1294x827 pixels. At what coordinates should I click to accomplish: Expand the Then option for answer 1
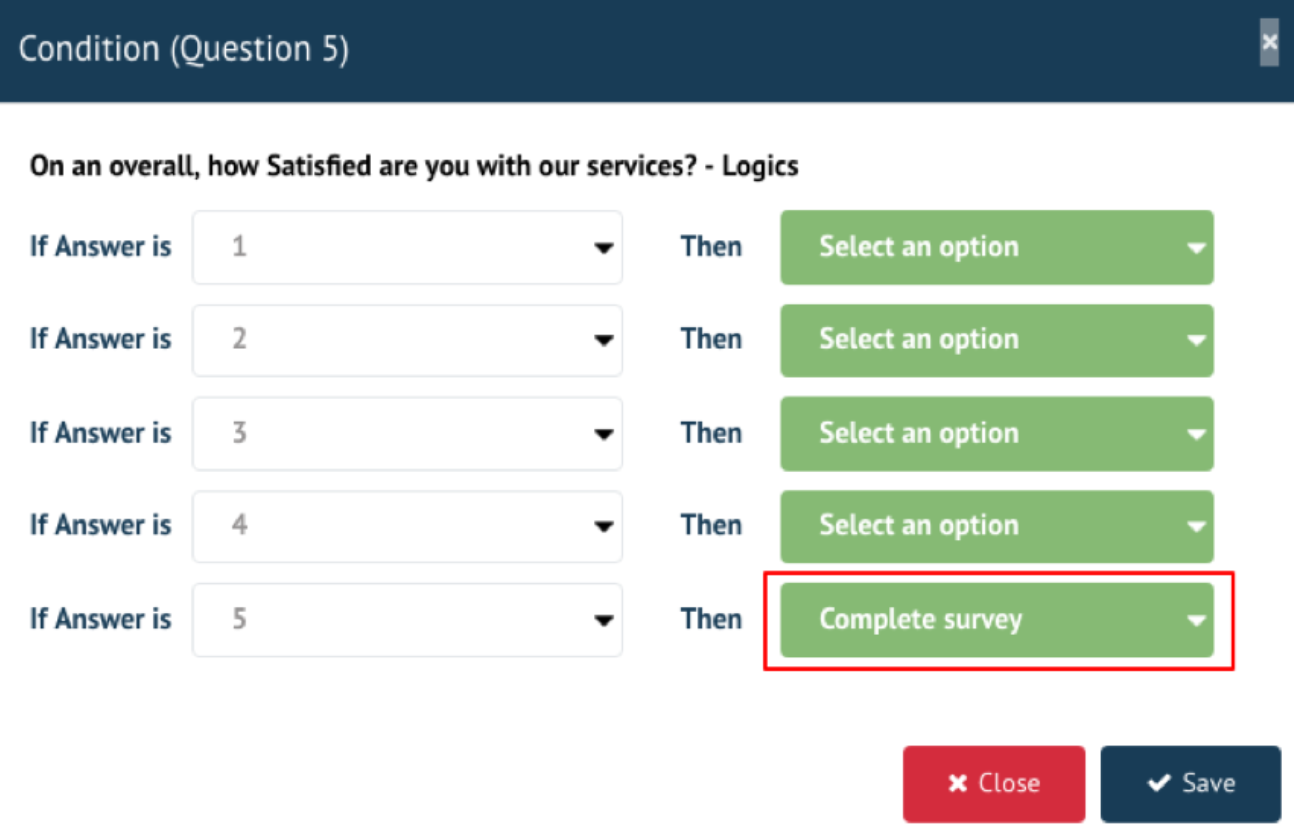(996, 247)
